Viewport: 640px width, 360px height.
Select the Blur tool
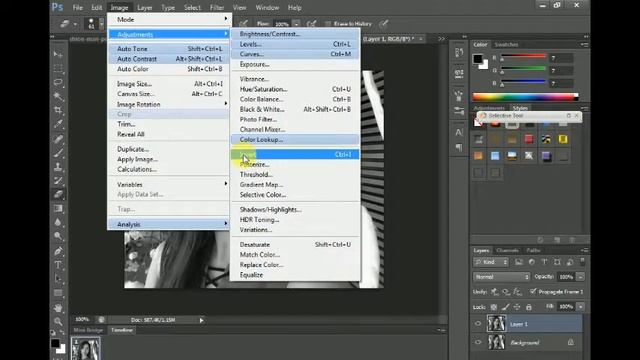pyautogui.click(x=58, y=222)
